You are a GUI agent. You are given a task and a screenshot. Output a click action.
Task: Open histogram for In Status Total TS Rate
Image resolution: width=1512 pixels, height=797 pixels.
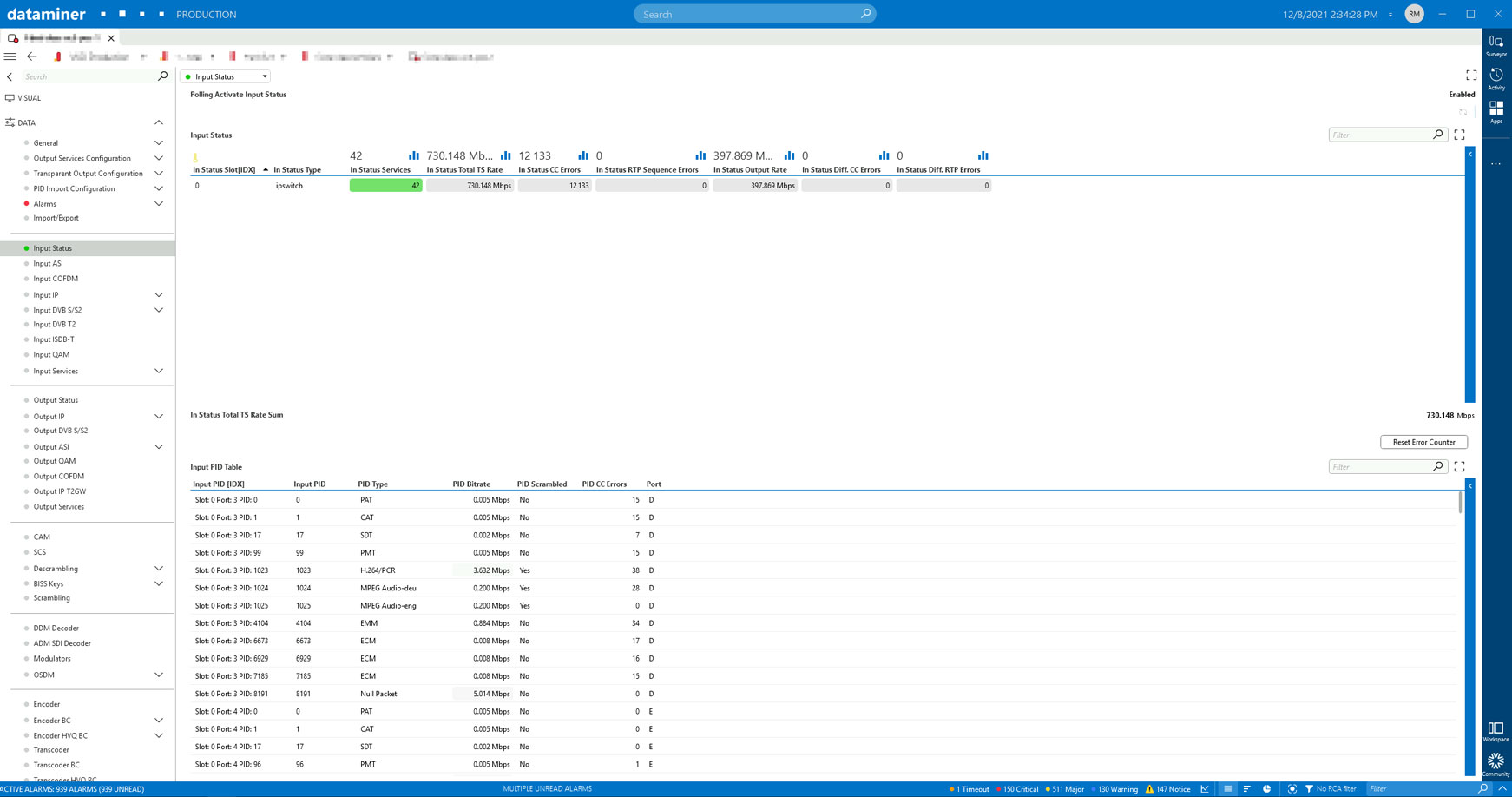coord(506,155)
